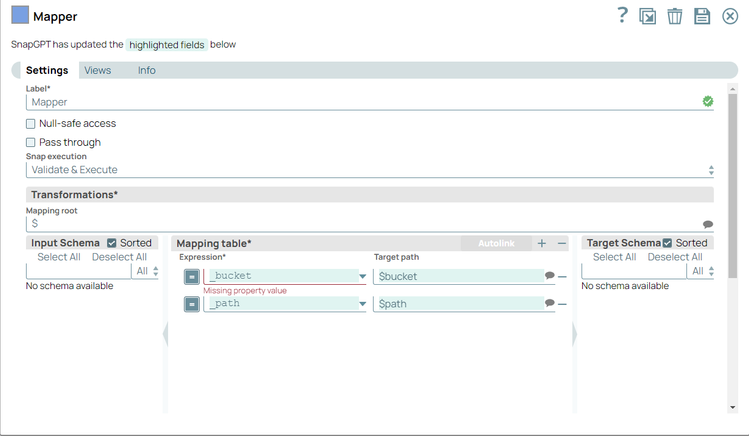This screenshot has height=436, width=749.
Task: Enable Null-safe access checkbox
Action: pyautogui.click(x=31, y=124)
